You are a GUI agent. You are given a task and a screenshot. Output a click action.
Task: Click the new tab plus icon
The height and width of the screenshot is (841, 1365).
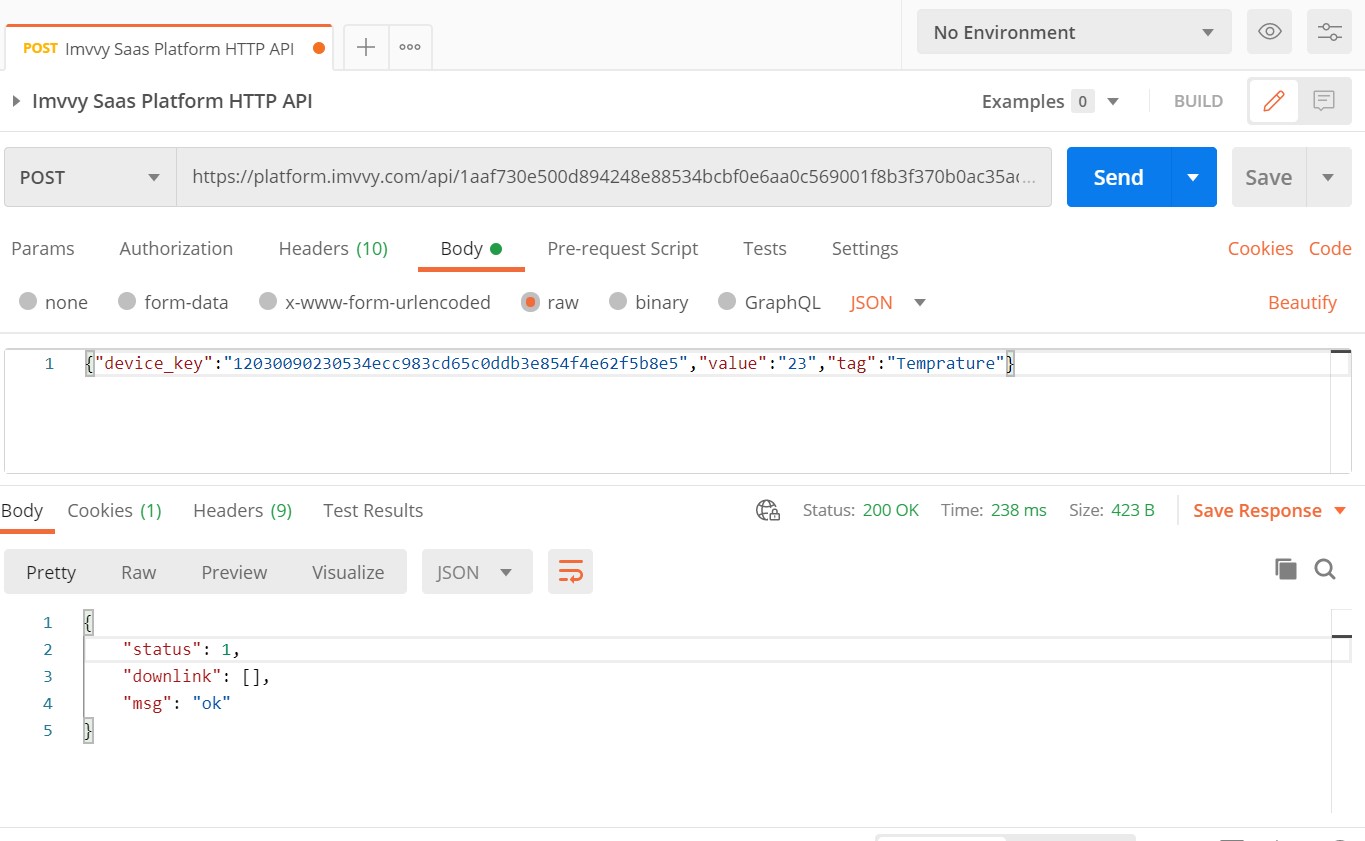pyautogui.click(x=366, y=47)
